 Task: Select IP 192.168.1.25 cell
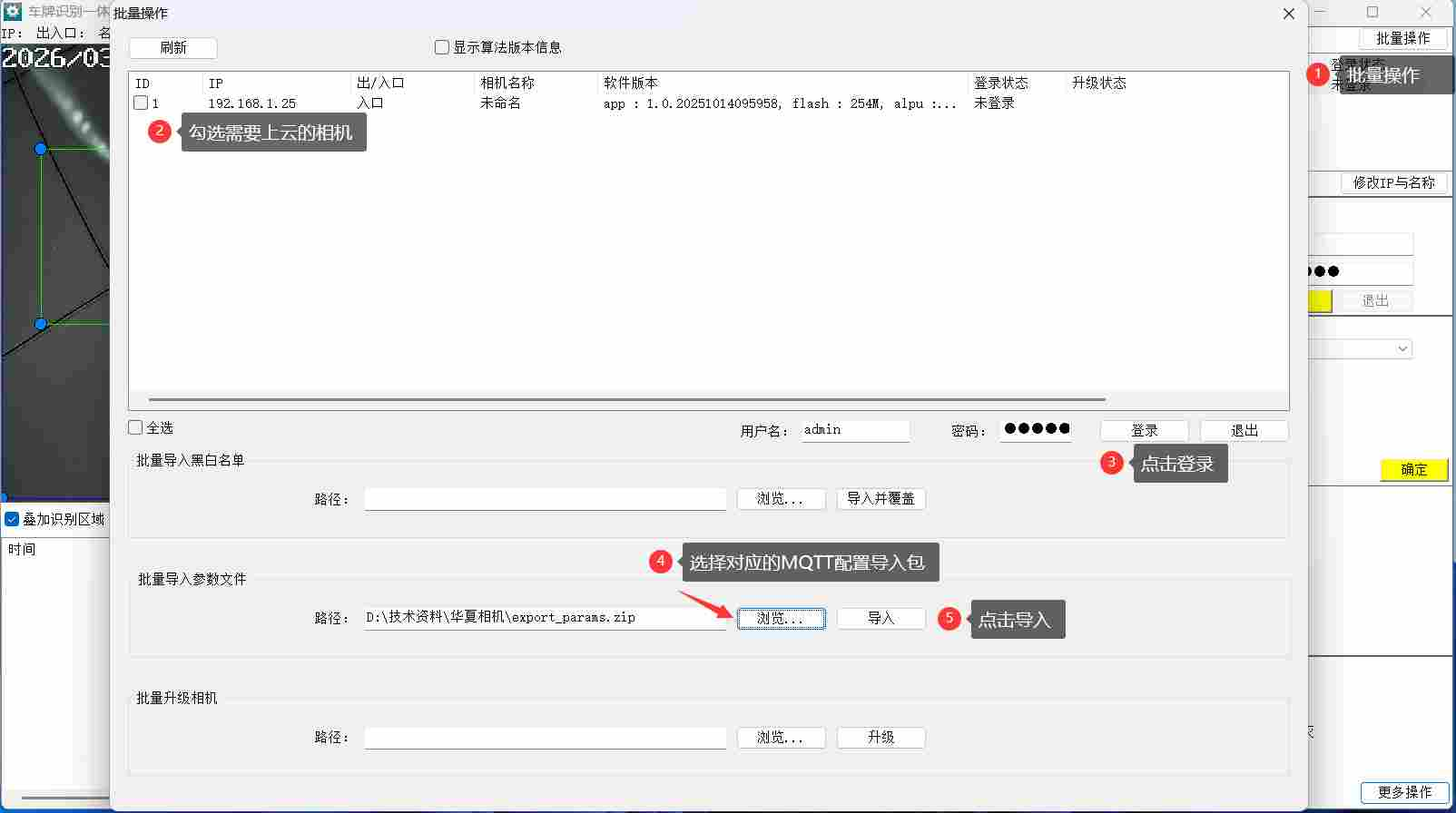252,103
